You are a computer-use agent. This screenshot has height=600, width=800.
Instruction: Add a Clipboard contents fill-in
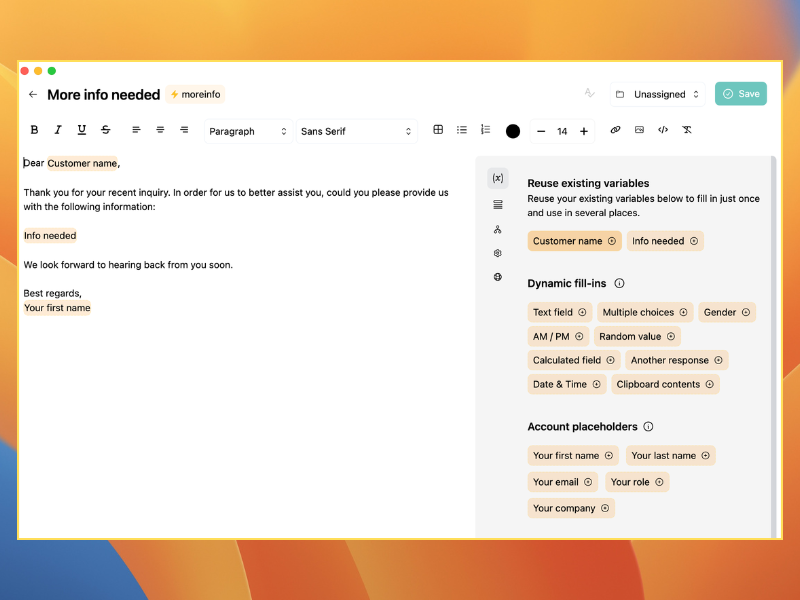click(x=665, y=384)
